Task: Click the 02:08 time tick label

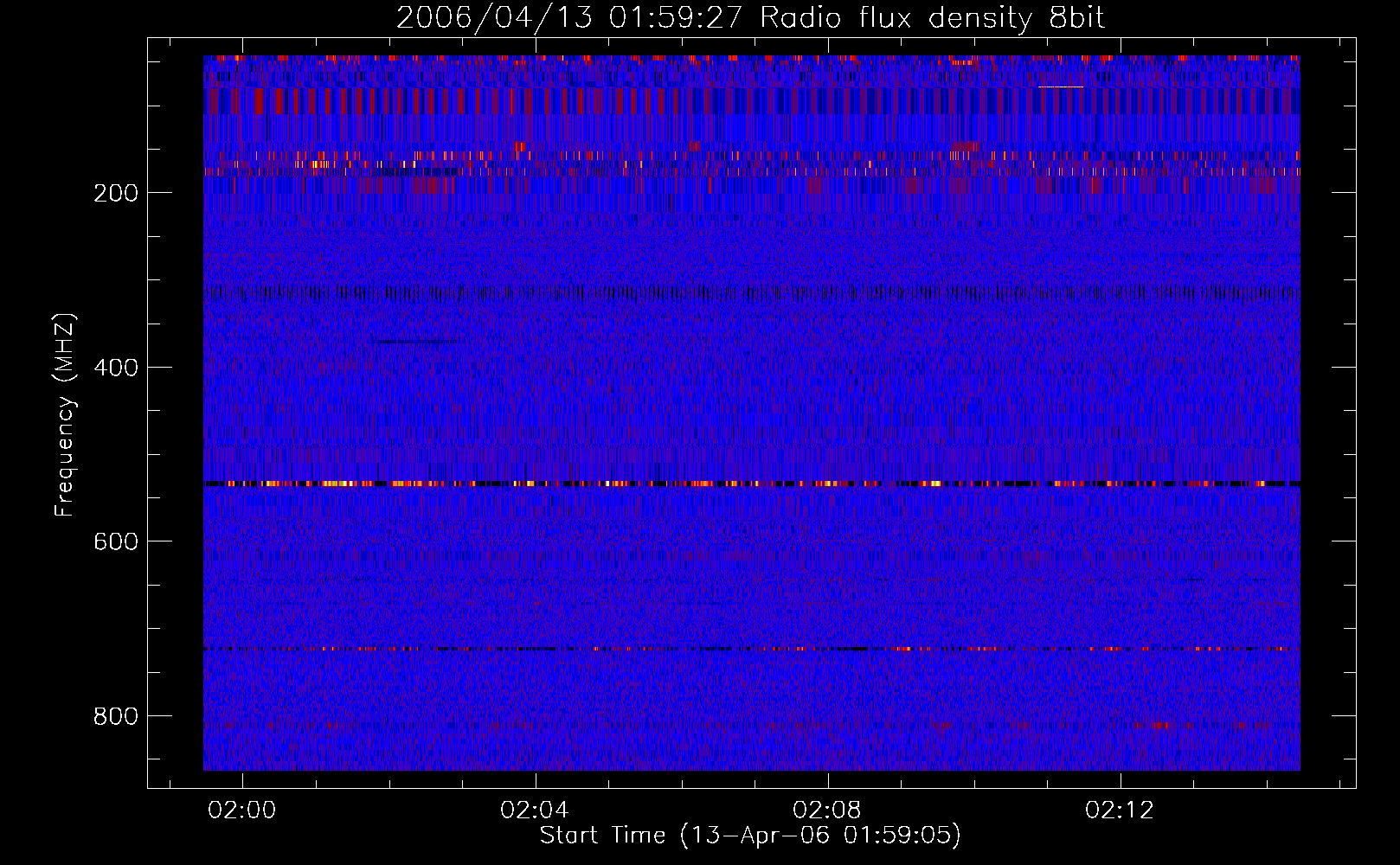Action: pyautogui.click(x=827, y=810)
